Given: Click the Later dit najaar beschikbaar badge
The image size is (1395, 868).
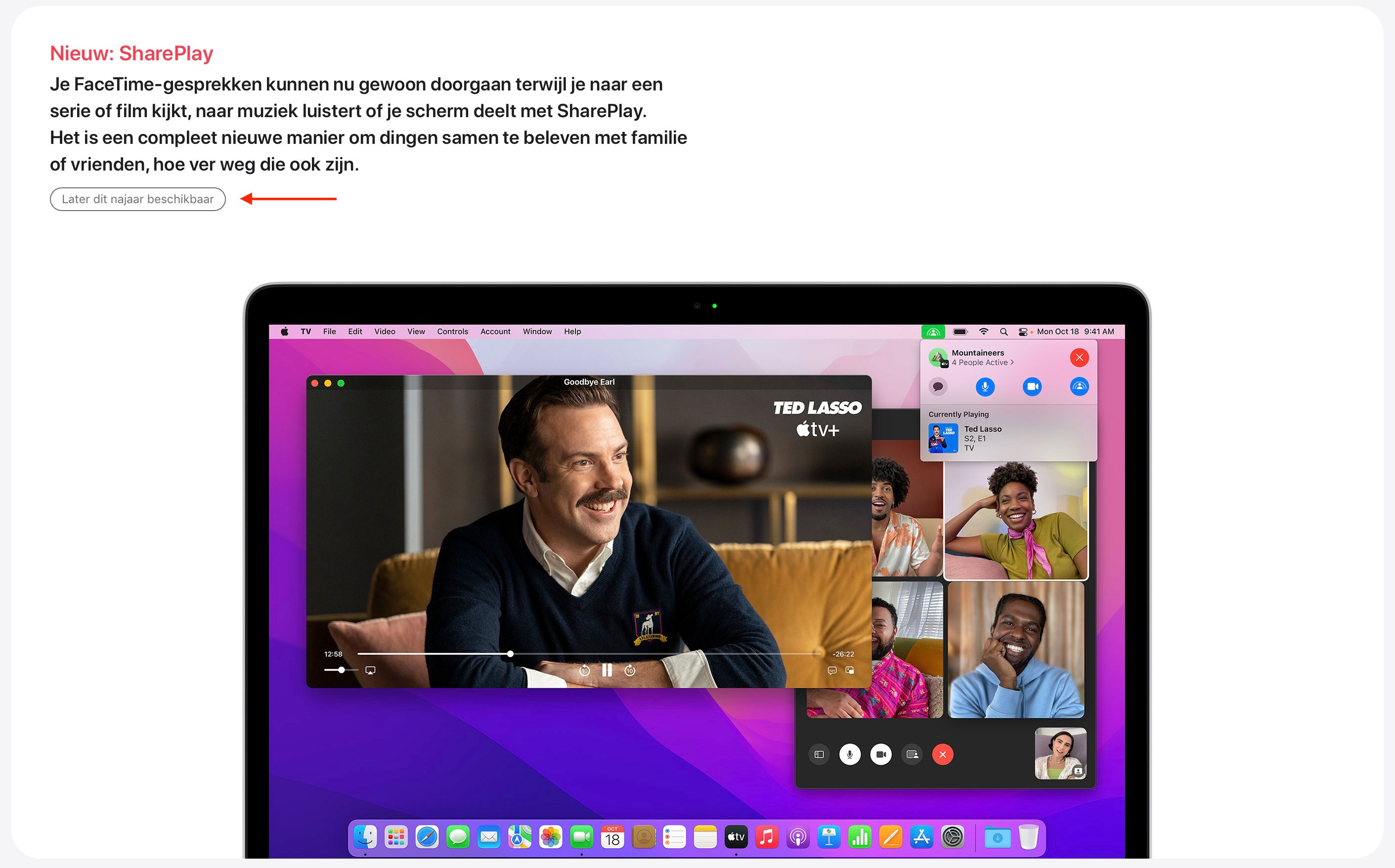Looking at the screenshot, I should point(138,199).
